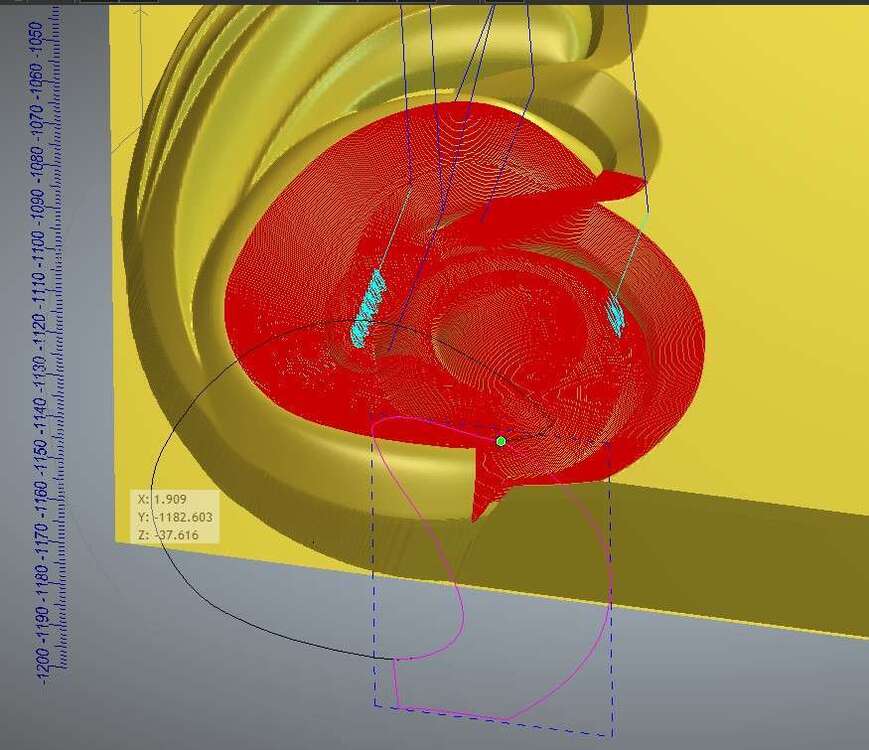Select the left cyan ramp move on toolpath
Image resolution: width=869 pixels, height=750 pixels.
point(368,310)
